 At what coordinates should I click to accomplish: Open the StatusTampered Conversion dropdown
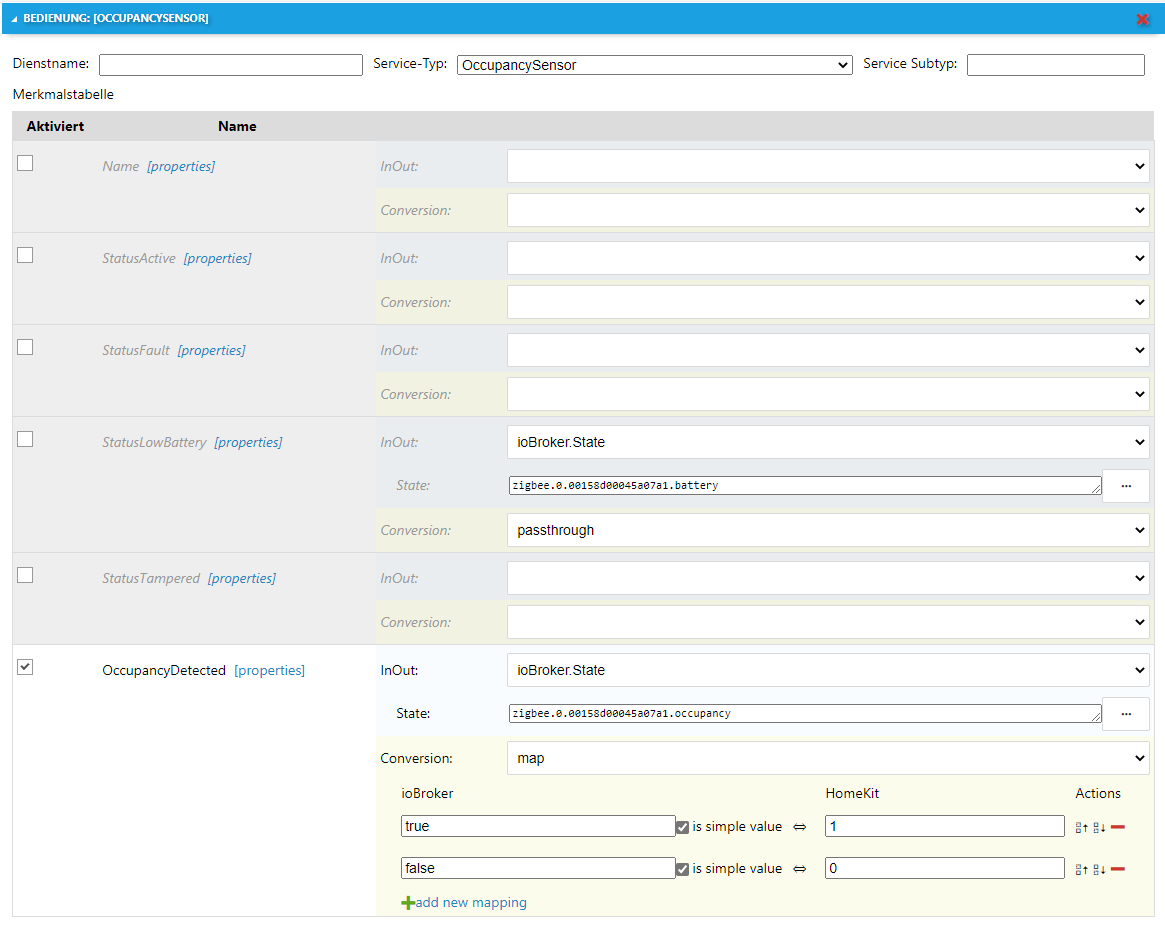pyautogui.click(x=828, y=623)
